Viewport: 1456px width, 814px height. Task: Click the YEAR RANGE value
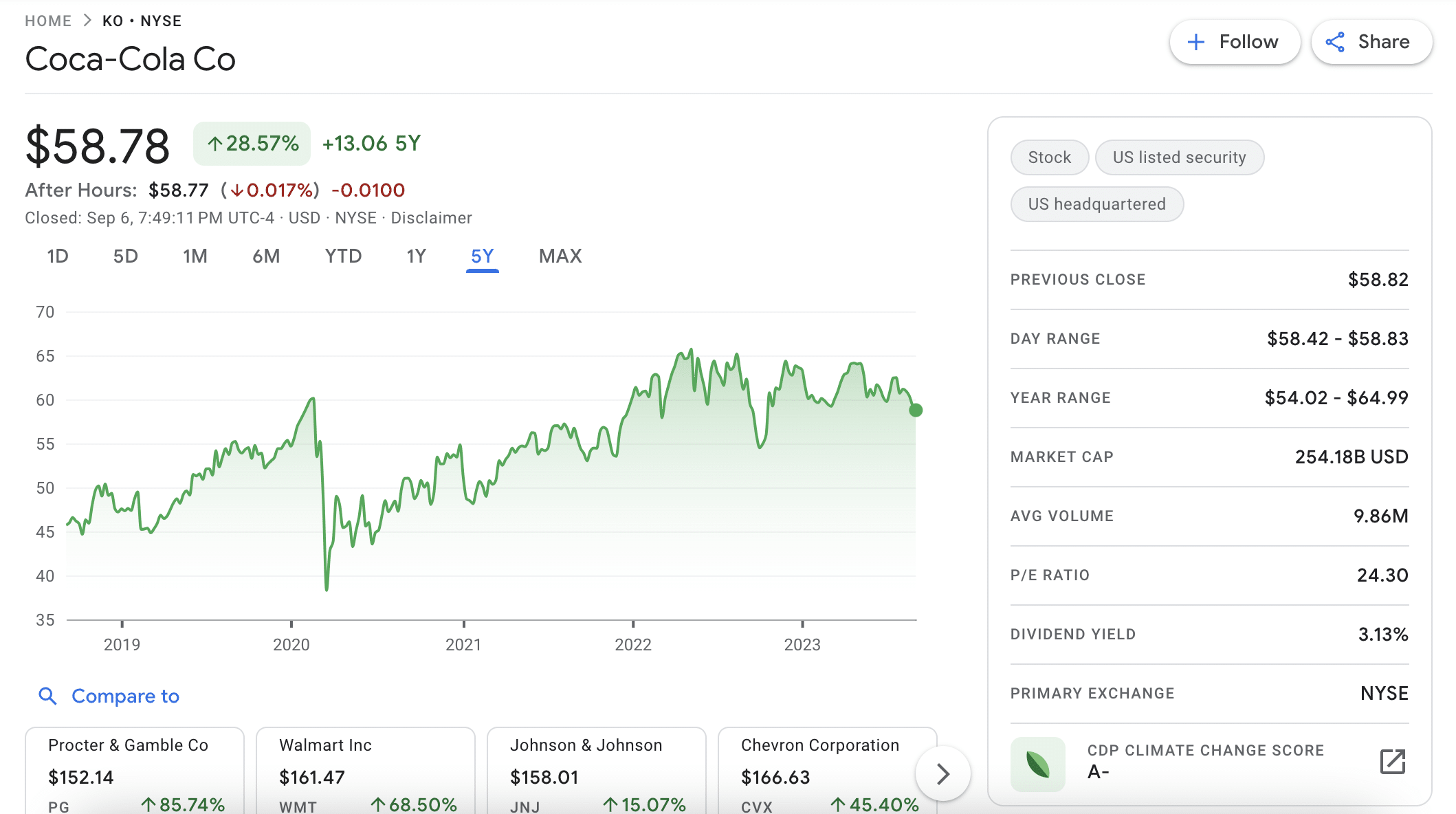(x=1336, y=398)
